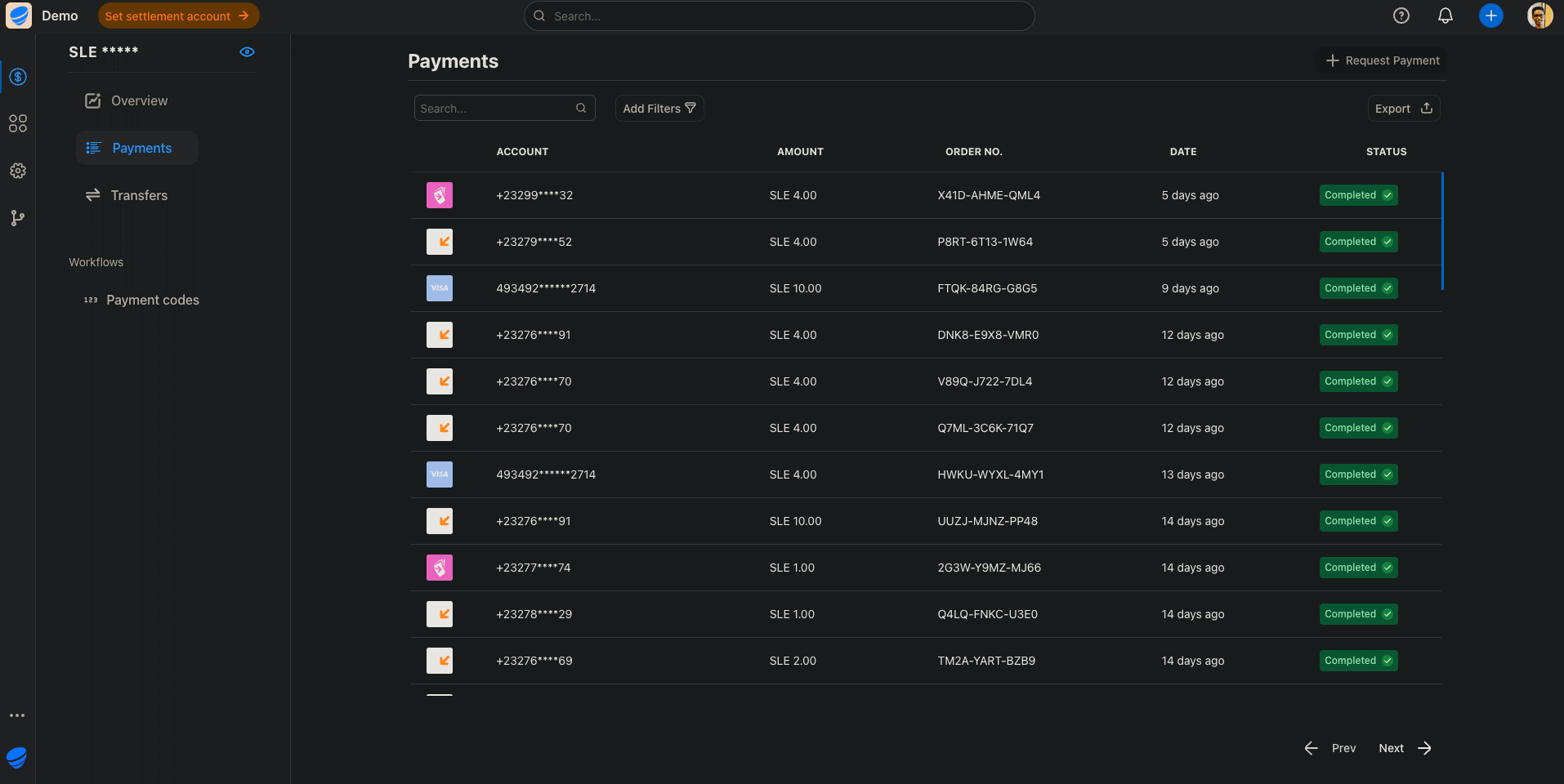
Task: Click the Visa icon for order HWKU-WYXL-4MY1
Action: [440, 474]
